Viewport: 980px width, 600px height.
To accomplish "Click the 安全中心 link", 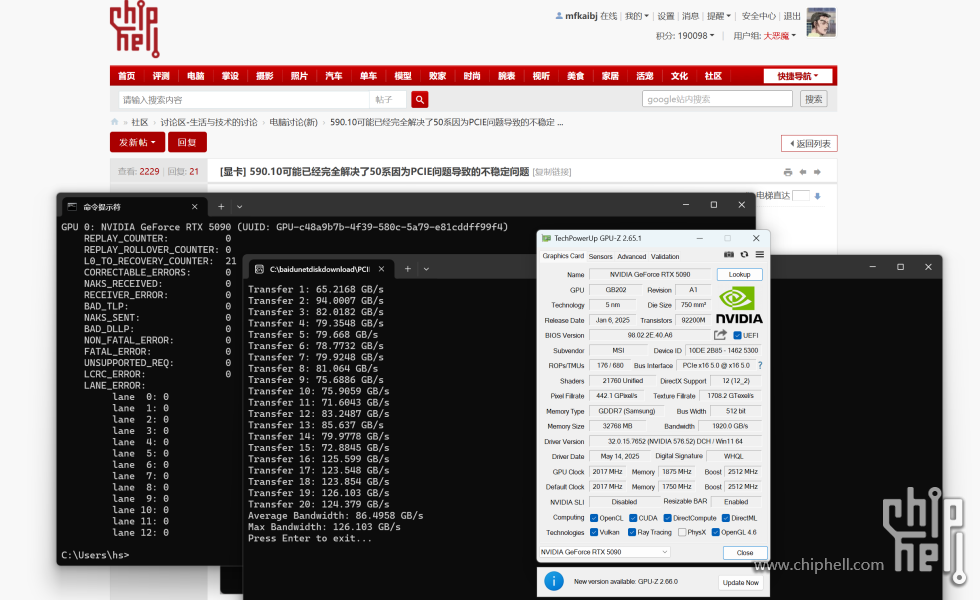I will pos(759,16).
